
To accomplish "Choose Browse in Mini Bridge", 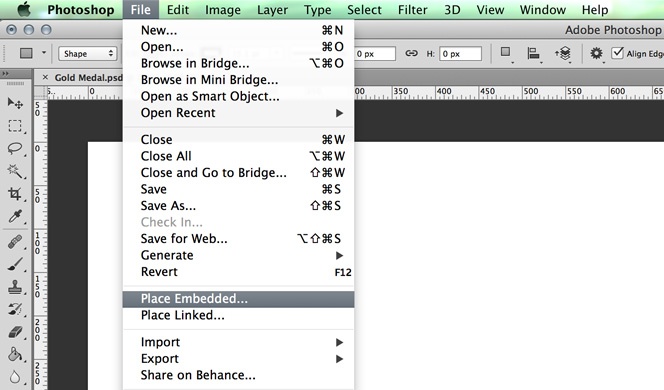I will click(238, 80).
